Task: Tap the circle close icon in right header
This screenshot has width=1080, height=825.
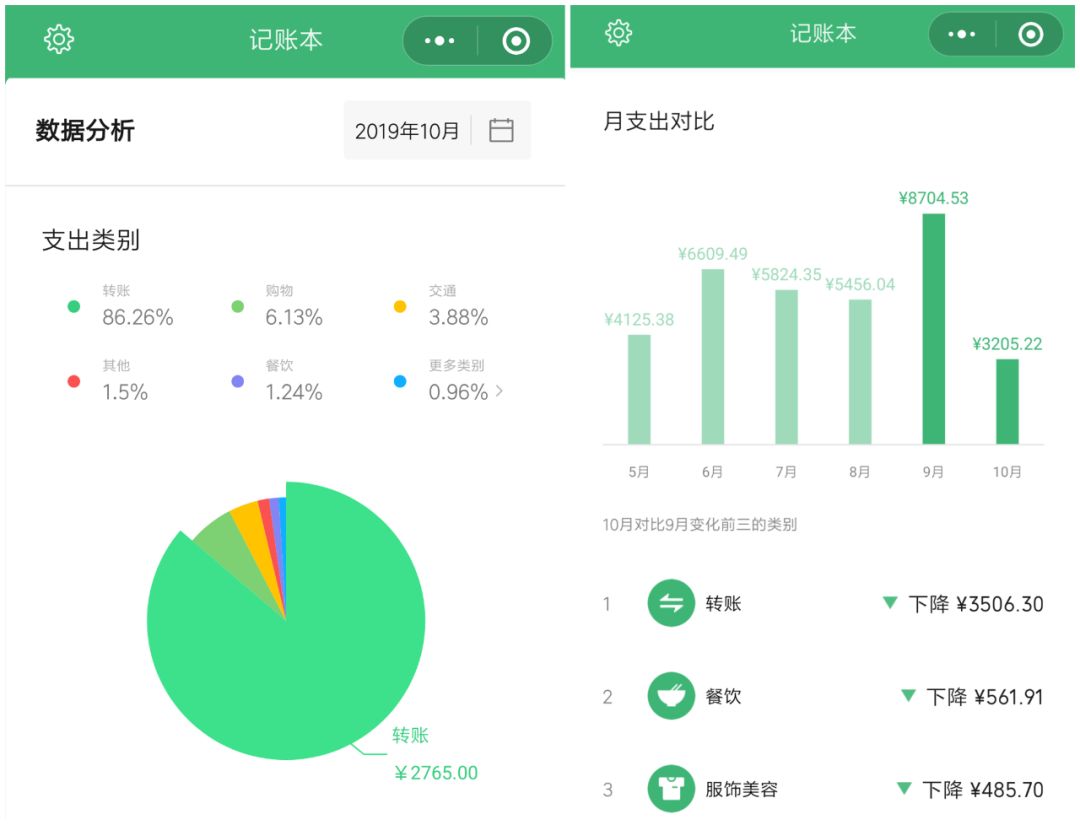Action: pos(1030,34)
